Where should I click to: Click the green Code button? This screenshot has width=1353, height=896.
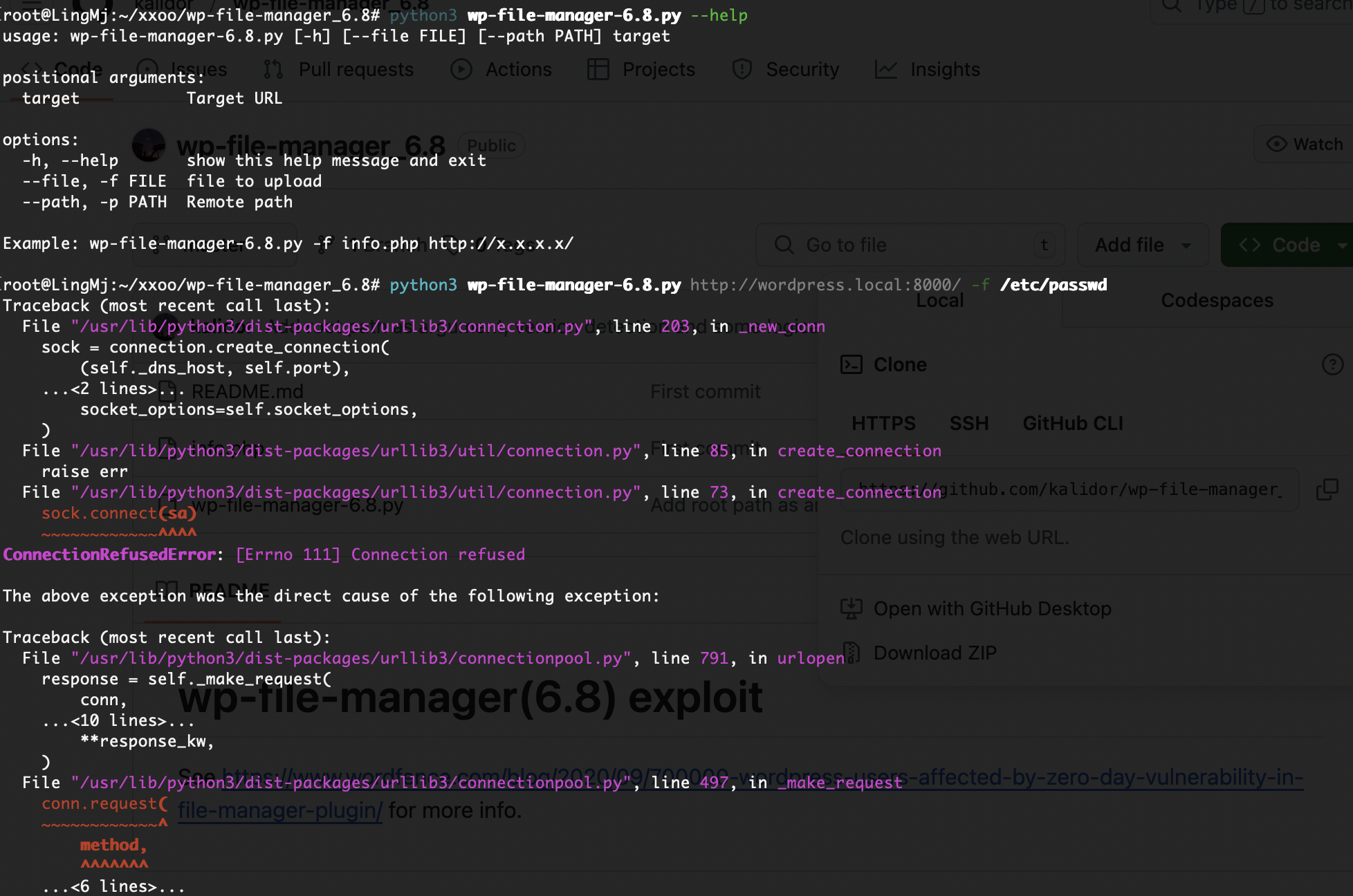1288,245
